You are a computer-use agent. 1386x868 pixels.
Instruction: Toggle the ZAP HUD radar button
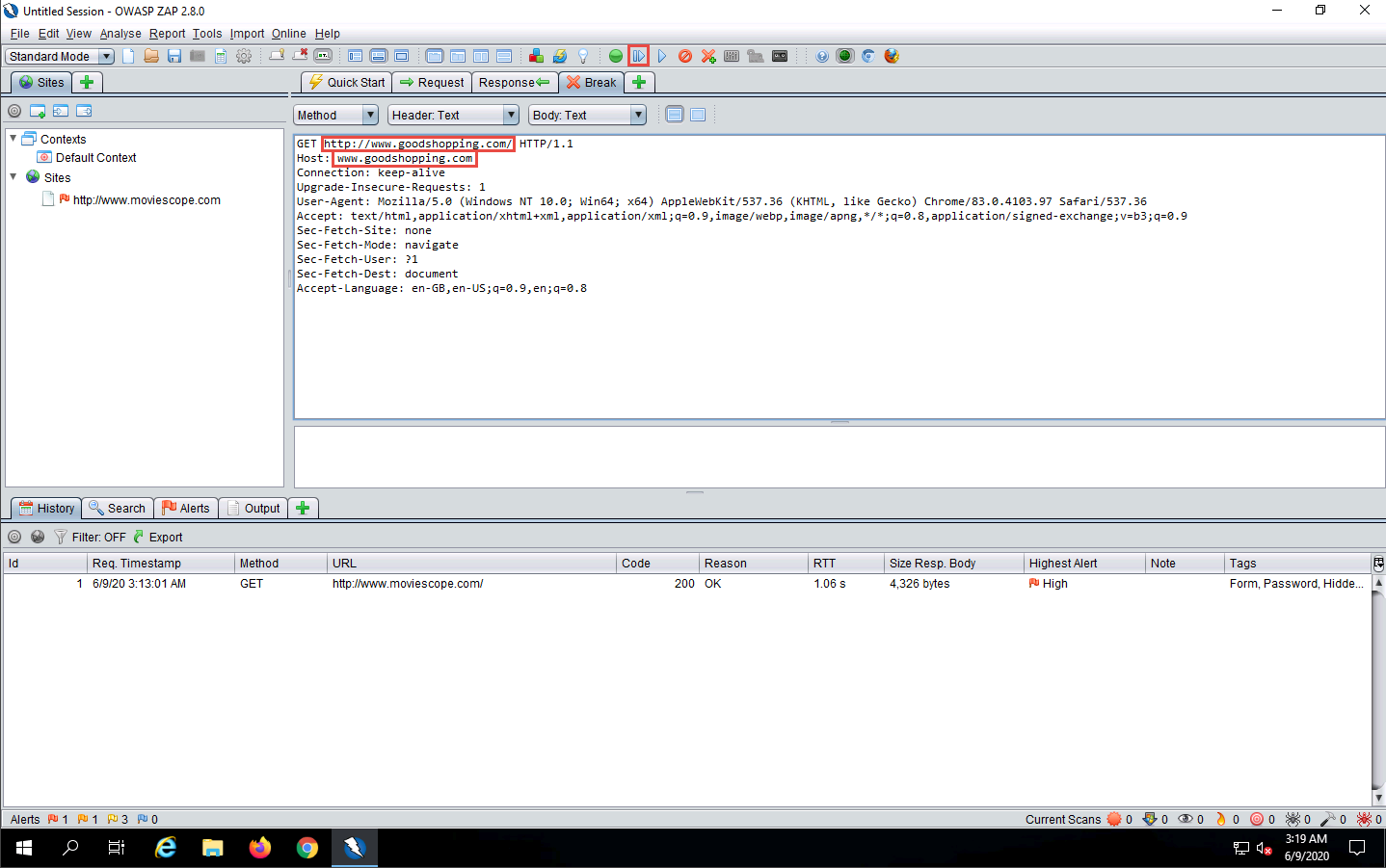(x=845, y=56)
